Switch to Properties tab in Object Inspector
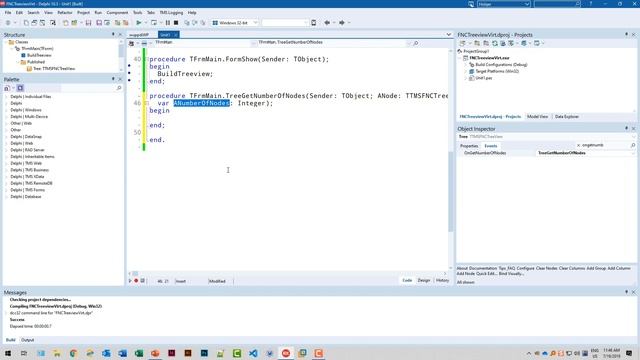Viewport: 640px width, 360px height. [x=469, y=146]
